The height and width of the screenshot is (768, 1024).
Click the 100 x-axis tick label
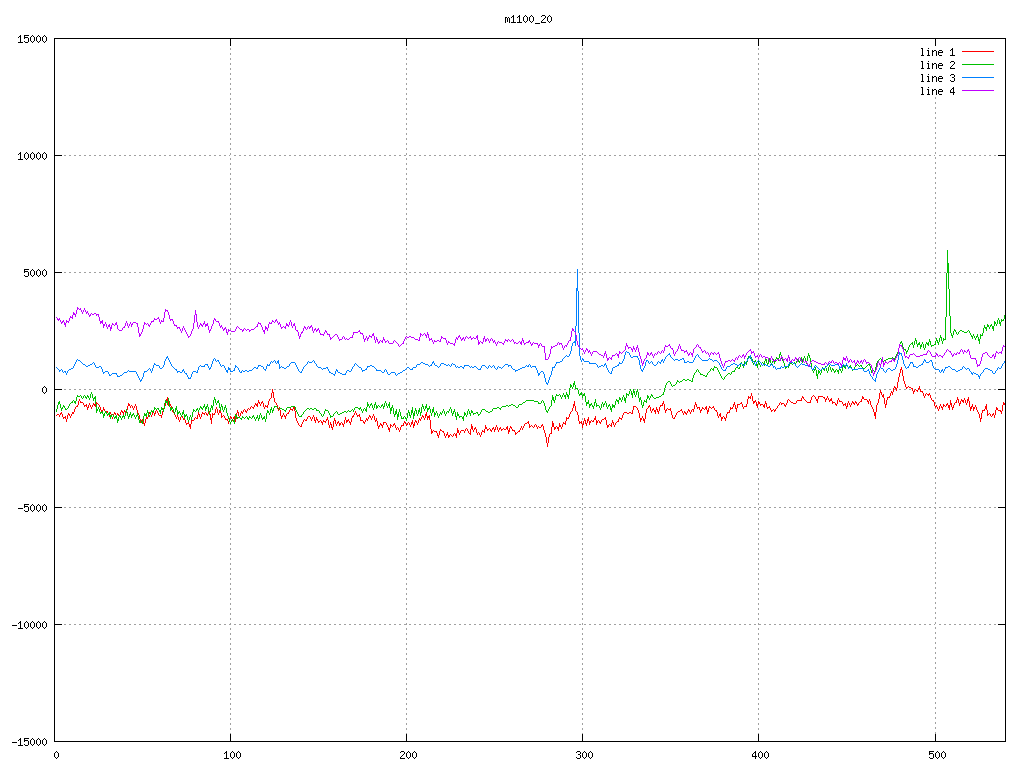(x=231, y=754)
